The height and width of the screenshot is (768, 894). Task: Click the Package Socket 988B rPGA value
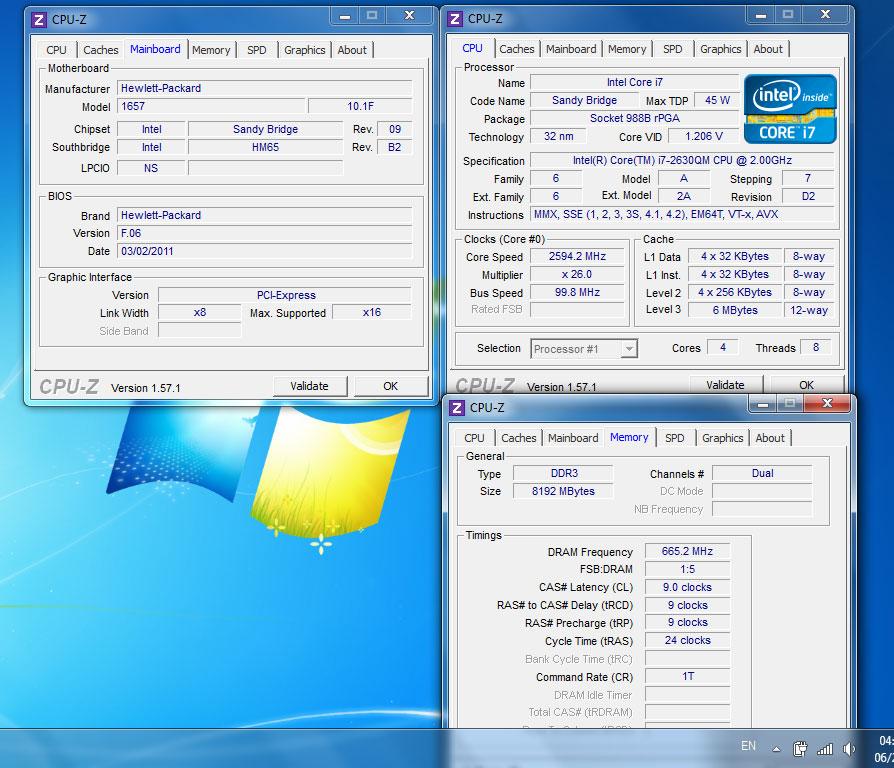point(635,118)
